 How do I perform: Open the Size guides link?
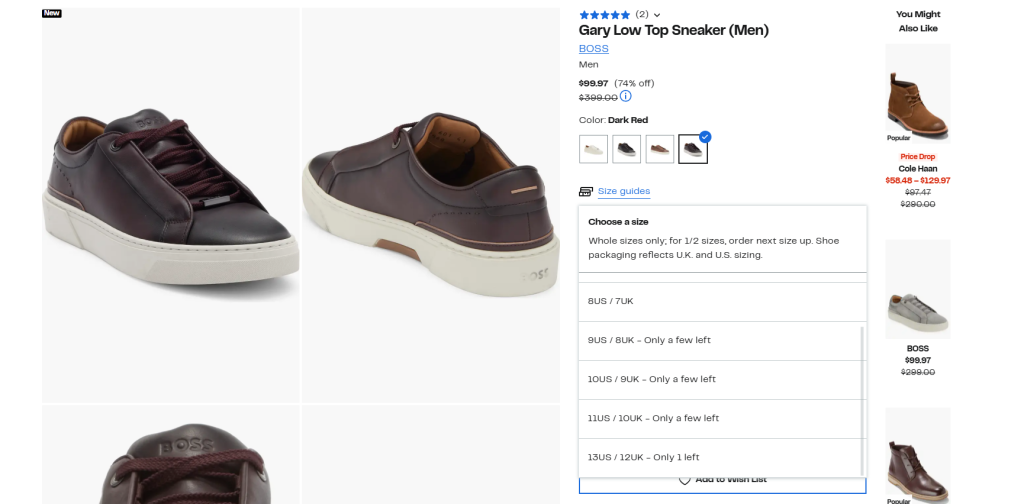click(x=624, y=191)
